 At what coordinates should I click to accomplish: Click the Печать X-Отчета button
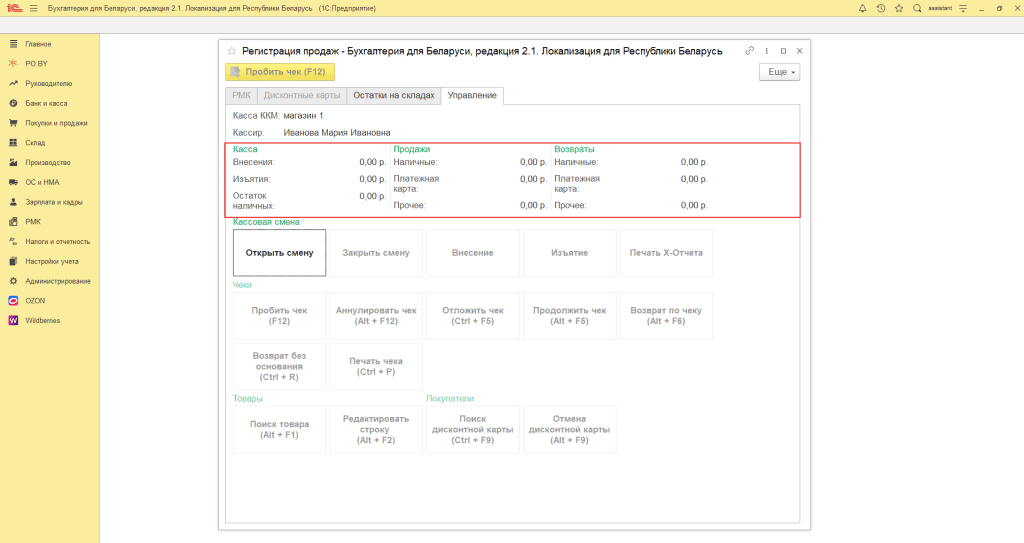coord(666,253)
